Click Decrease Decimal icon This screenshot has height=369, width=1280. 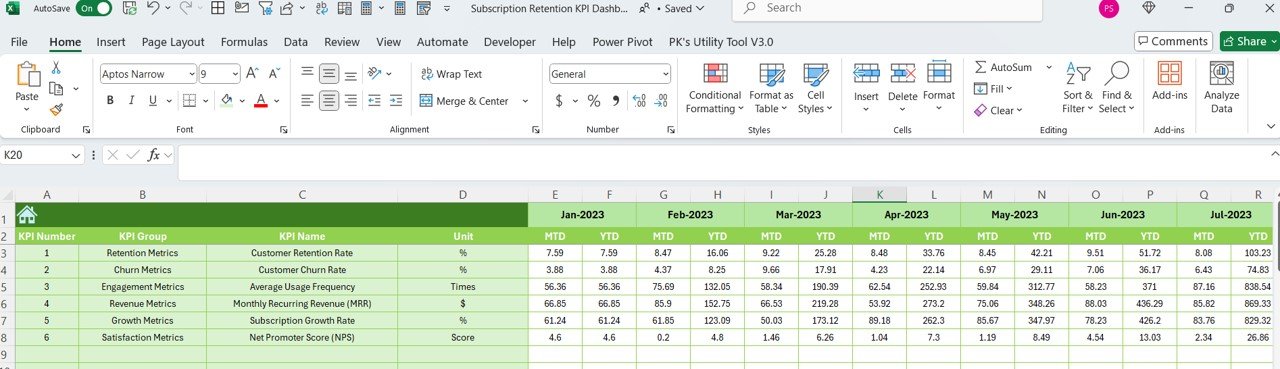click(662, 101)
